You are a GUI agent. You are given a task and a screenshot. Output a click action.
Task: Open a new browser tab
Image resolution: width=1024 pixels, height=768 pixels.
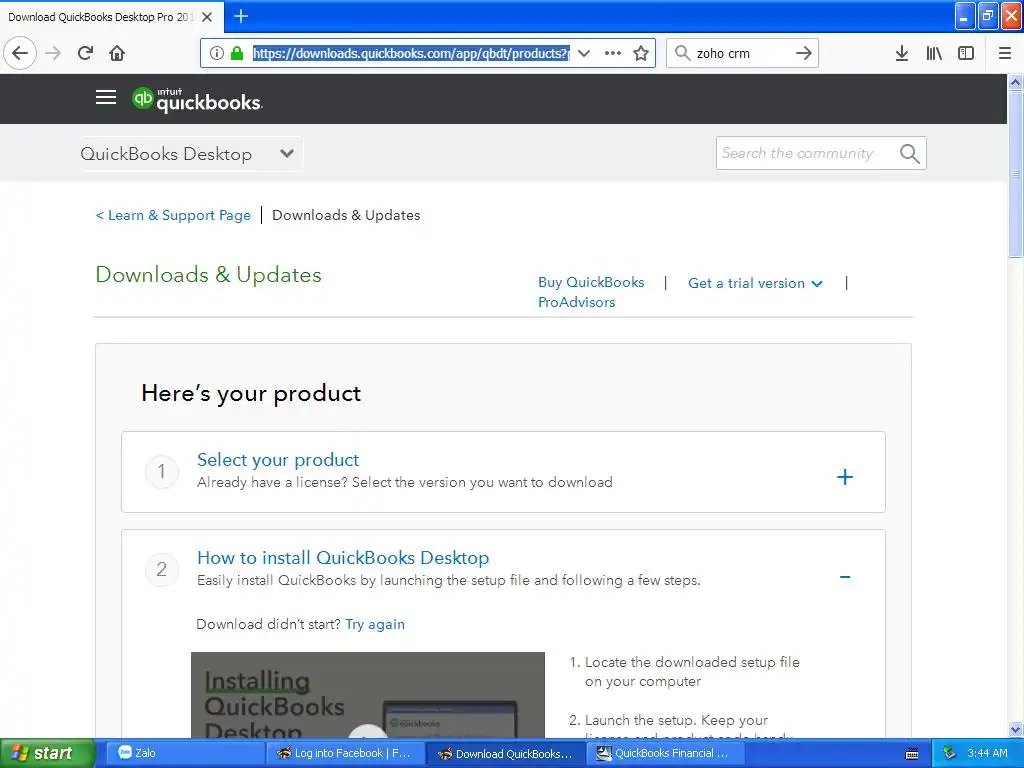coord(241,16)
